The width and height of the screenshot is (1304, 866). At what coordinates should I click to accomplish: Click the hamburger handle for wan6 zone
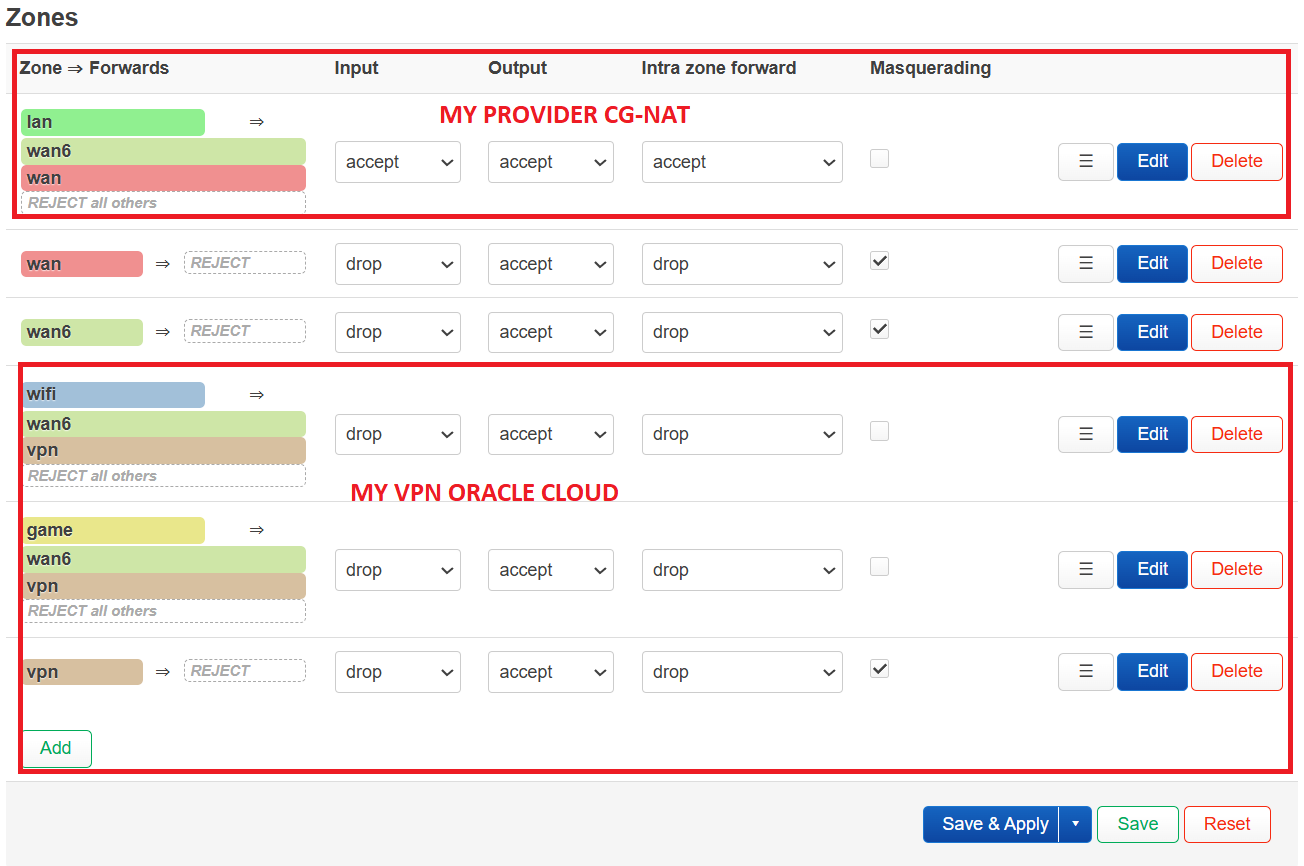pyautogui.click(x=1086, y=332)
